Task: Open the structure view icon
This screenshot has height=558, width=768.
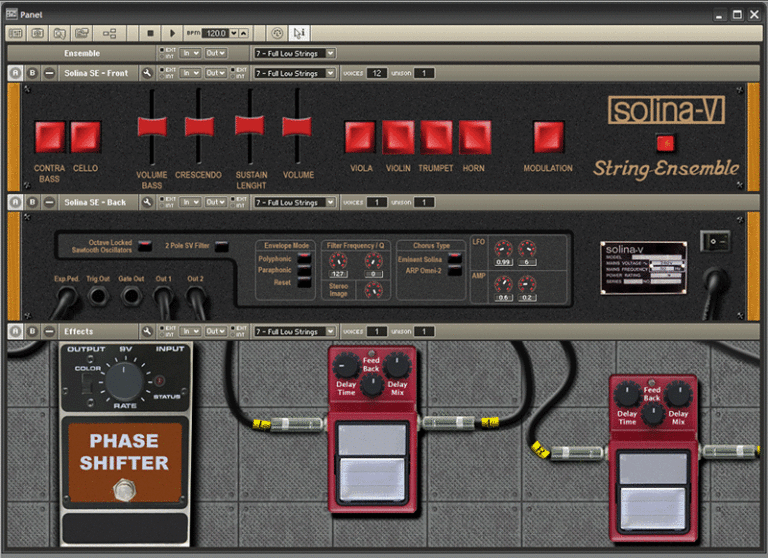Action: (x=109, y=33)
